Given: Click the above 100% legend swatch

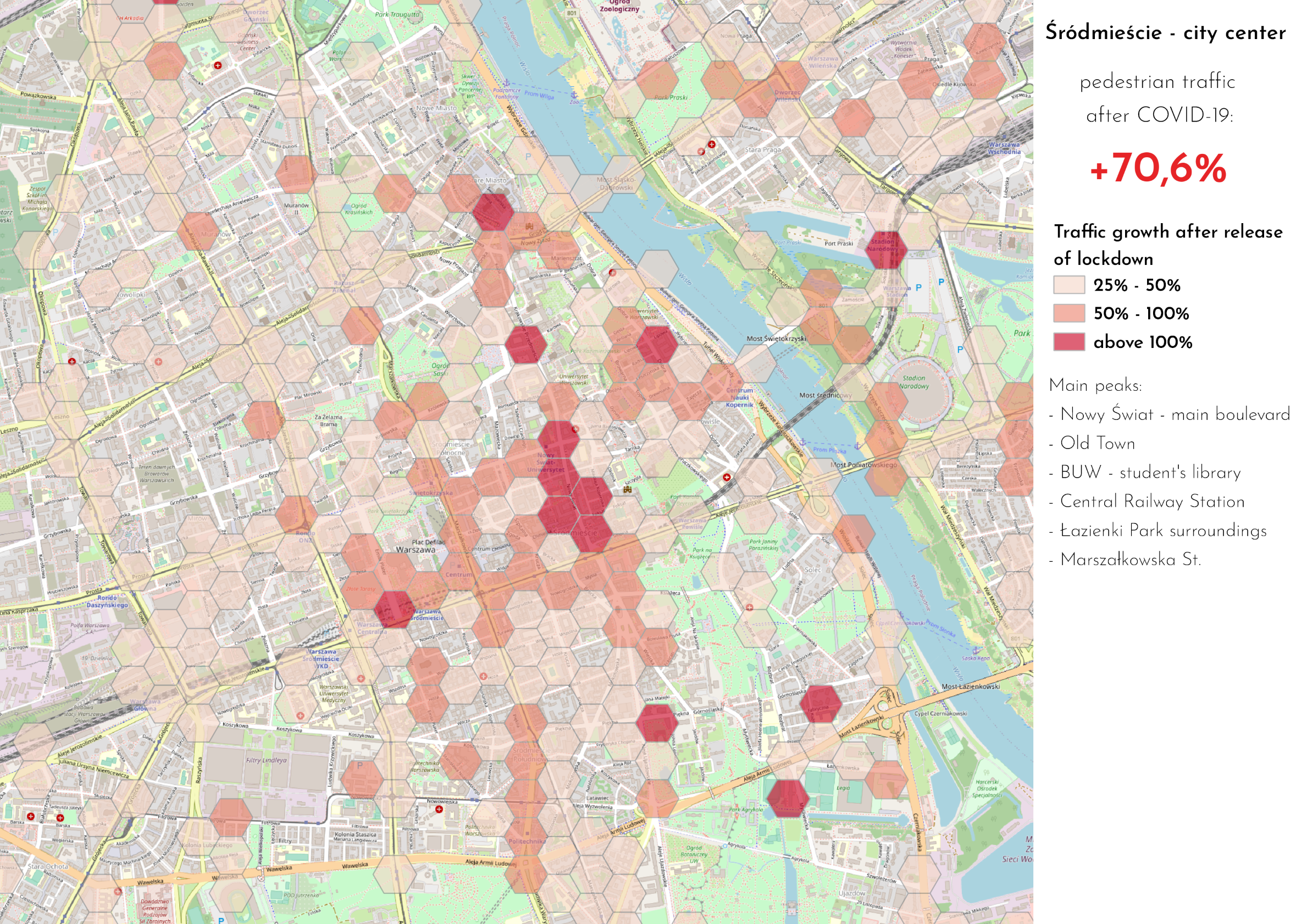Looking at the screenshot, I should point(1068,341).
